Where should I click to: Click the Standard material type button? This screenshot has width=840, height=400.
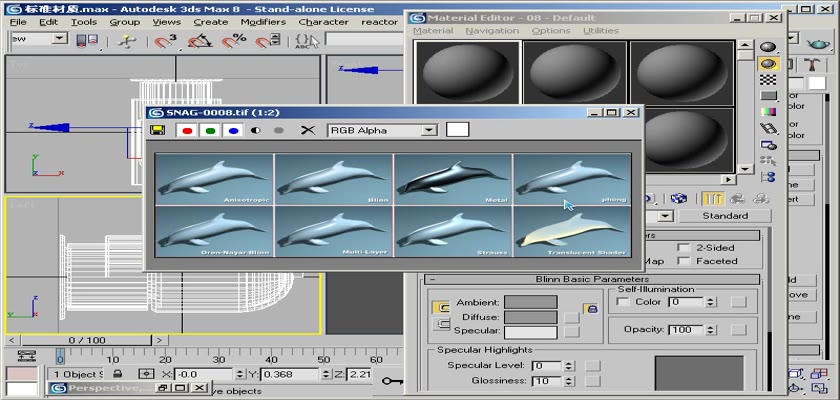(725, 216)
